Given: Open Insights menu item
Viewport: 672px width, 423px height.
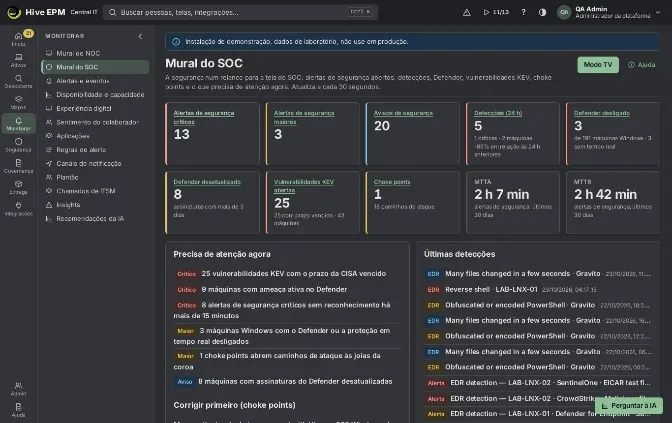Looking at the screenshot, I should tap(95, 205).
